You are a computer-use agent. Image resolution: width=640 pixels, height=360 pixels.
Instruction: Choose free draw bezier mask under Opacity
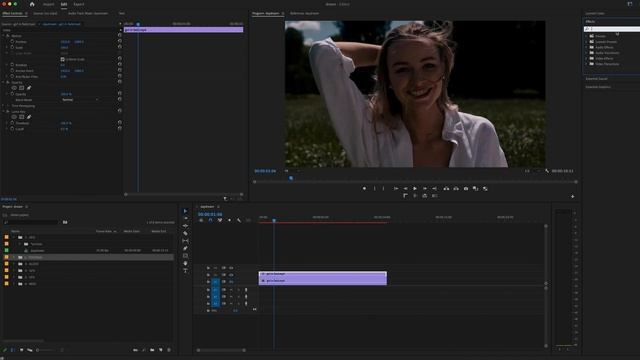pos(29,88)
